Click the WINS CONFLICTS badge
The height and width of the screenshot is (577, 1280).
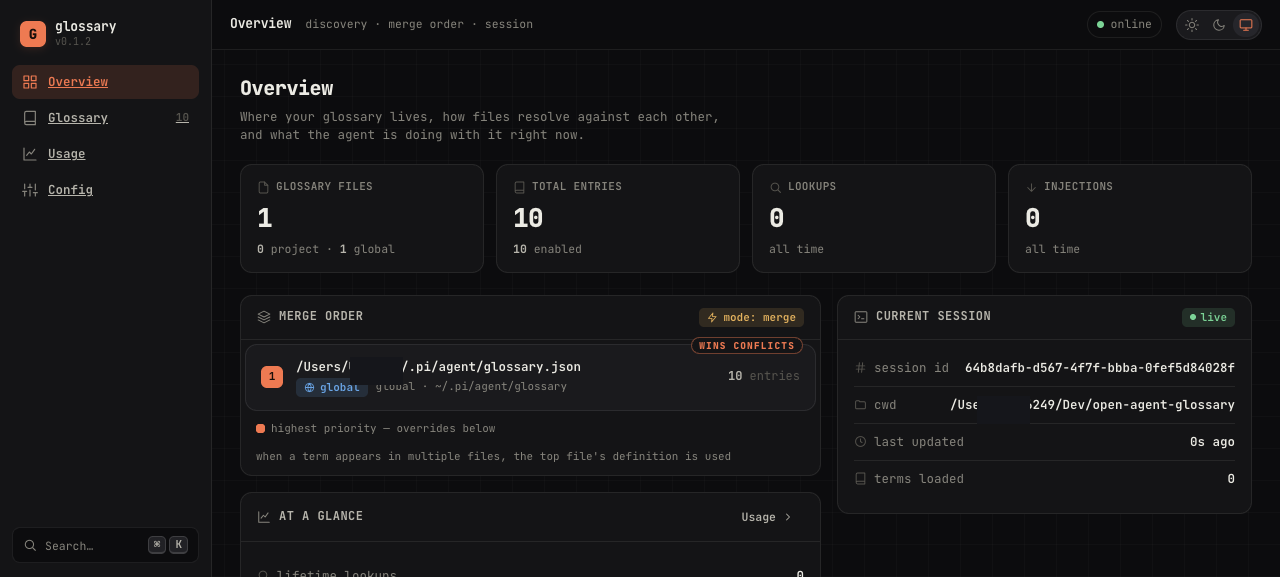tap(747, 346)
